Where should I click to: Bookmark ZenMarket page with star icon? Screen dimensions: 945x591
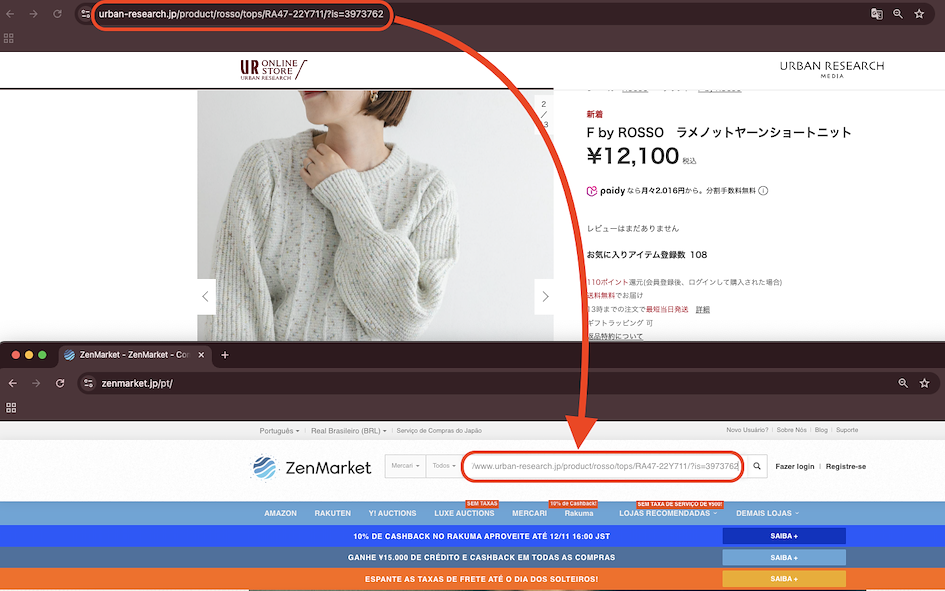pos(925,383)
